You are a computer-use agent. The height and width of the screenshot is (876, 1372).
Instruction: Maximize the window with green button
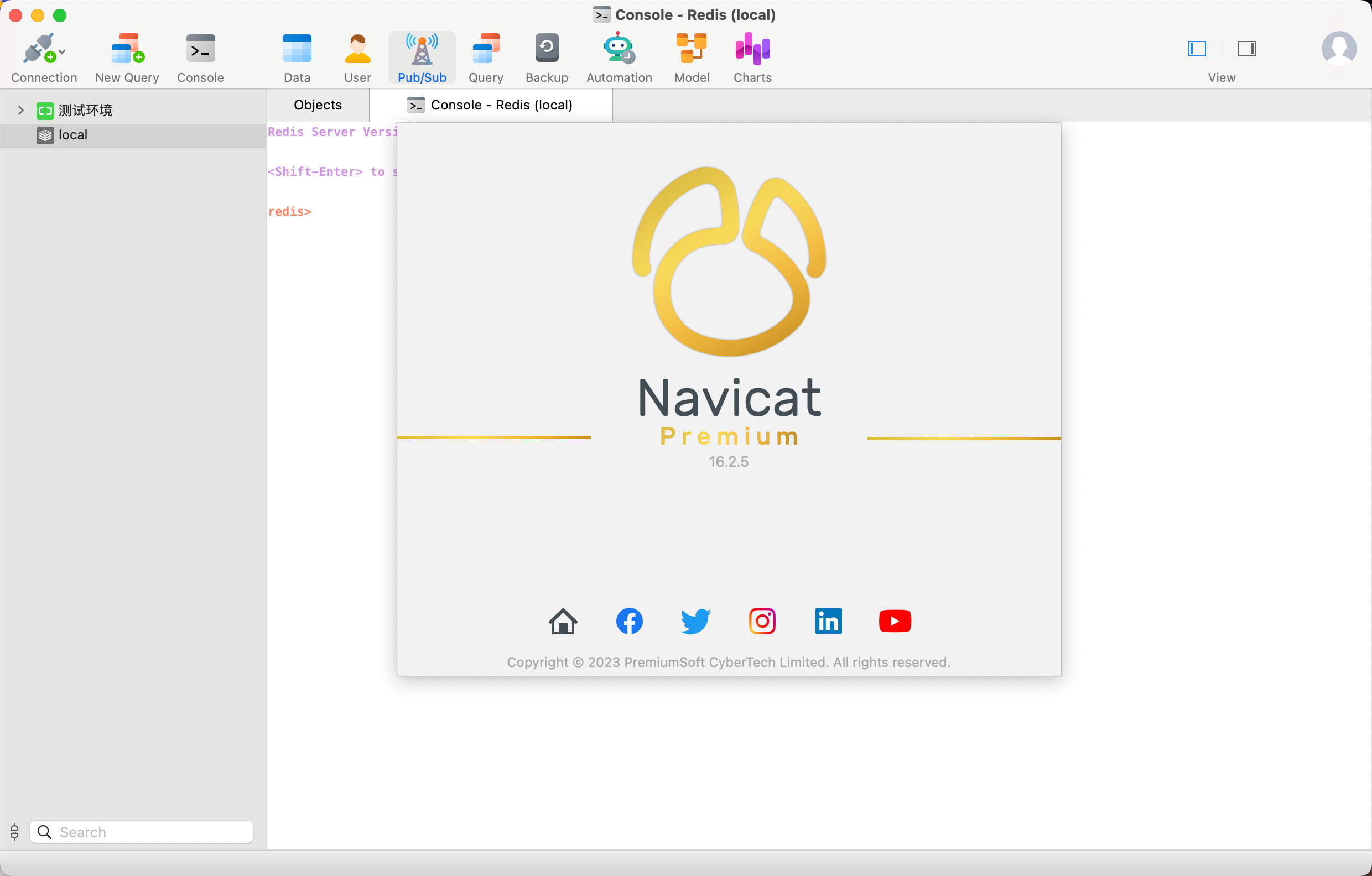pos(60,15)
